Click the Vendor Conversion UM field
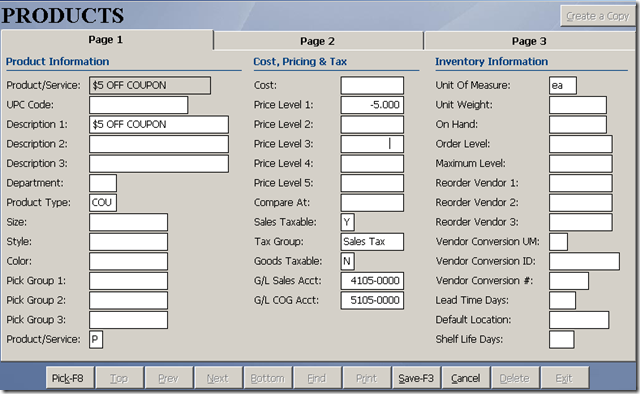 point(558,242)
